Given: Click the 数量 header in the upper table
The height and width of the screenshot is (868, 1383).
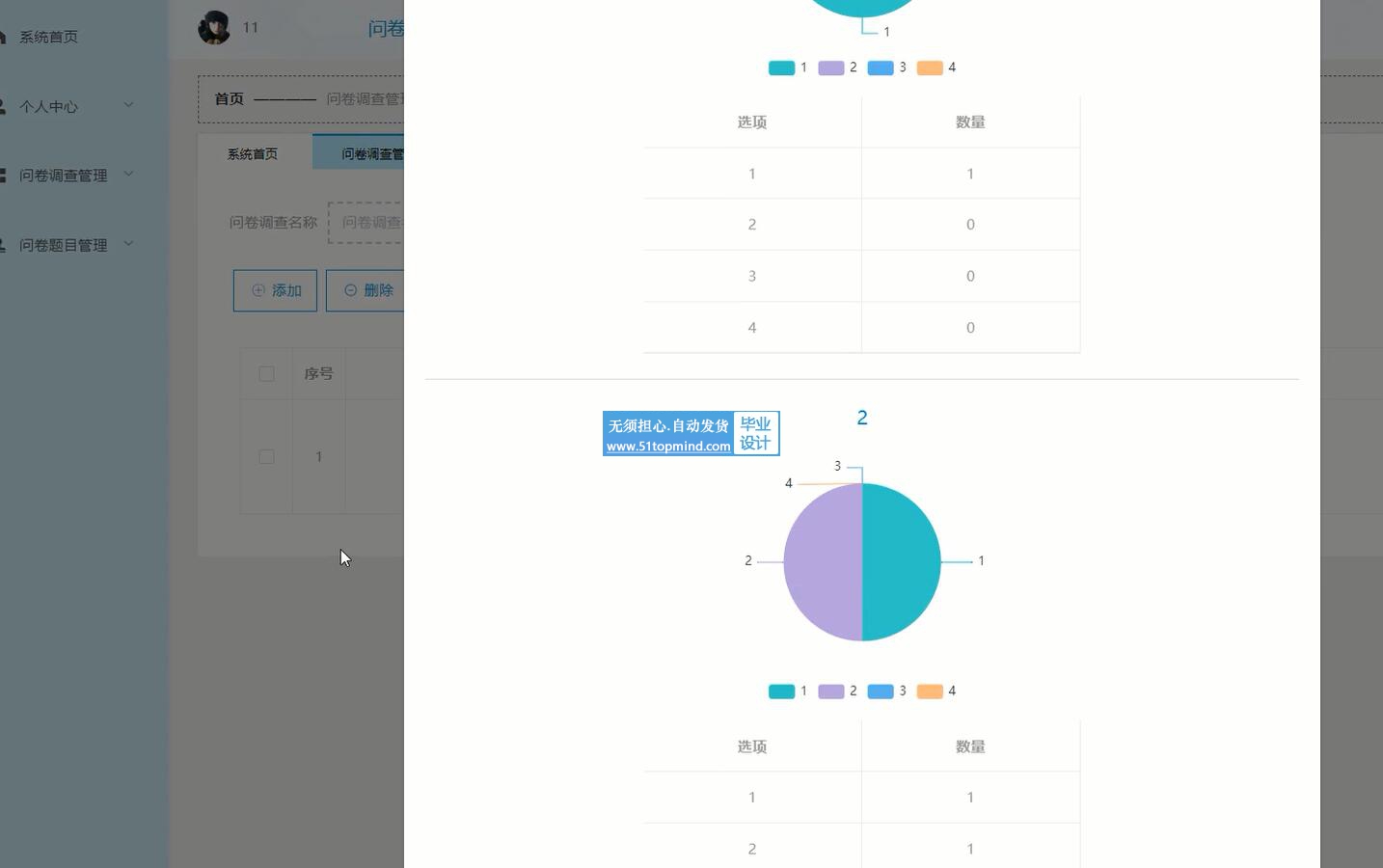Looking at the screenshot, I should pyautogui.click(x=970, y=122).
